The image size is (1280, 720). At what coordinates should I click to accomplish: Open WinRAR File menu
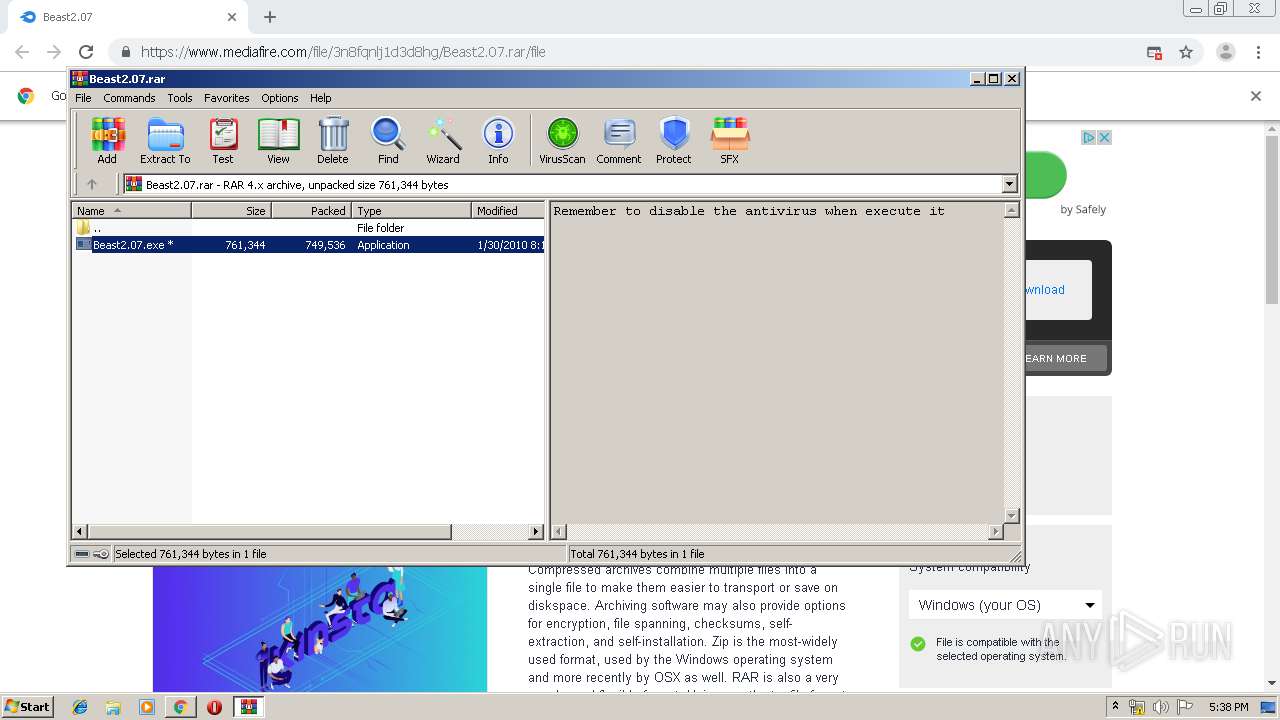pyautogui.click(x=83, y=98)
